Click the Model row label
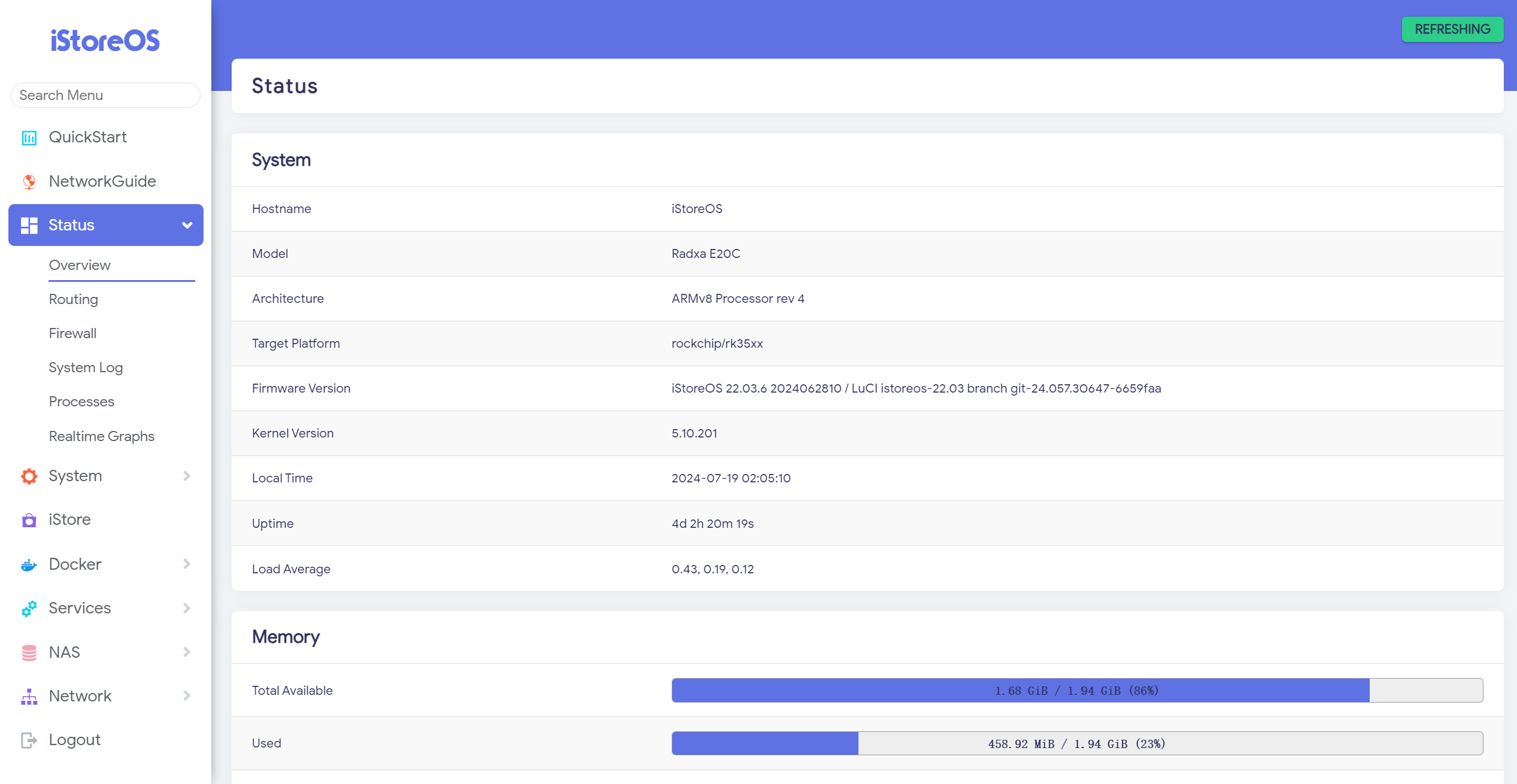Viewport: 1517px width, 784px height. pyautogui.click(x=270, y=254)
